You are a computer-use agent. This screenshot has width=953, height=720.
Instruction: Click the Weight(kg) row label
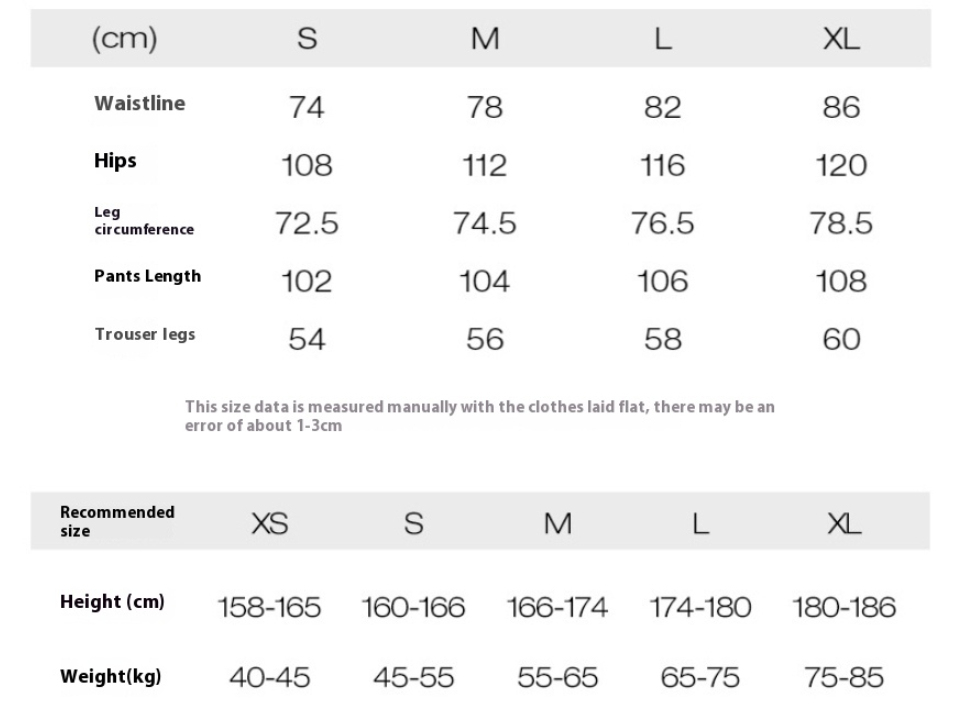[111, 676]
